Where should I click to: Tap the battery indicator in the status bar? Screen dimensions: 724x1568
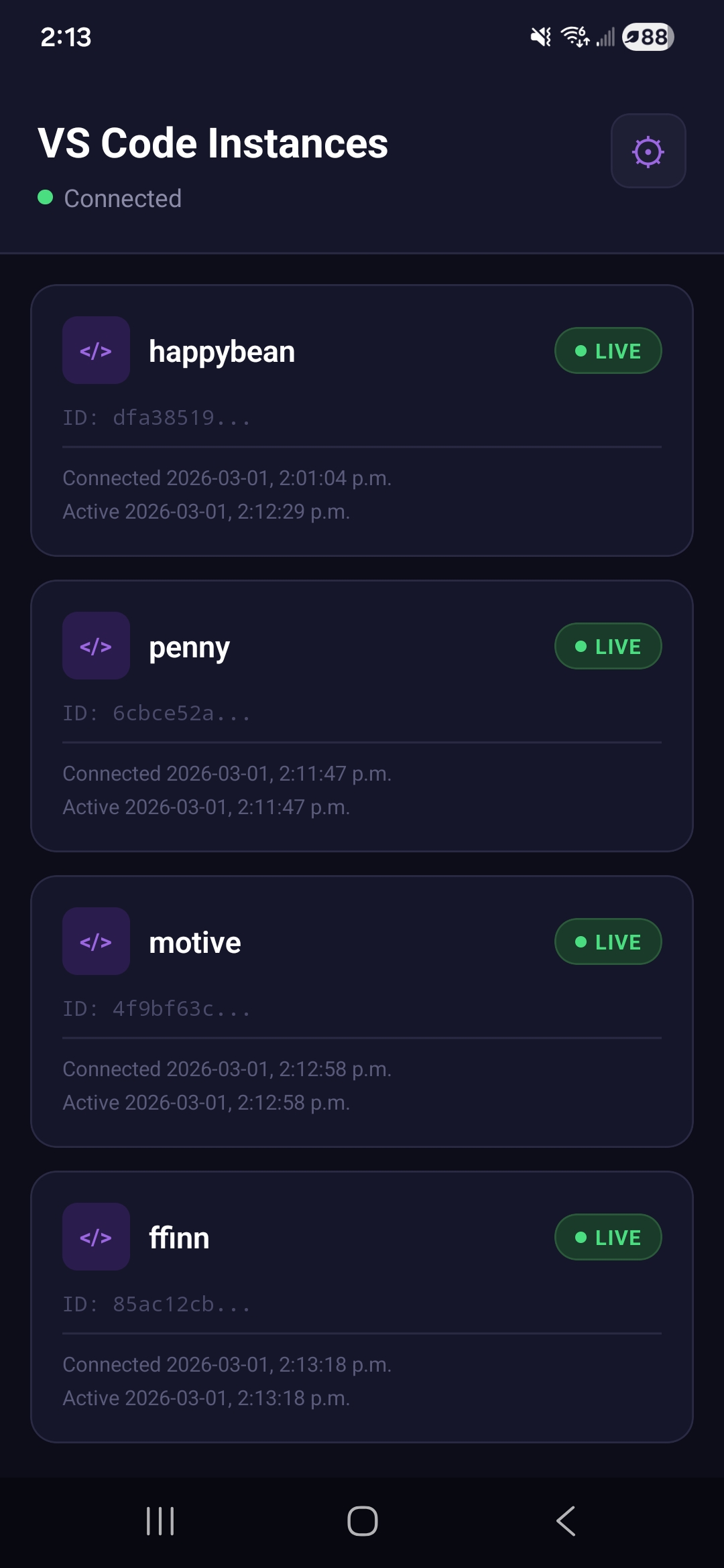(x=645, y=38)
